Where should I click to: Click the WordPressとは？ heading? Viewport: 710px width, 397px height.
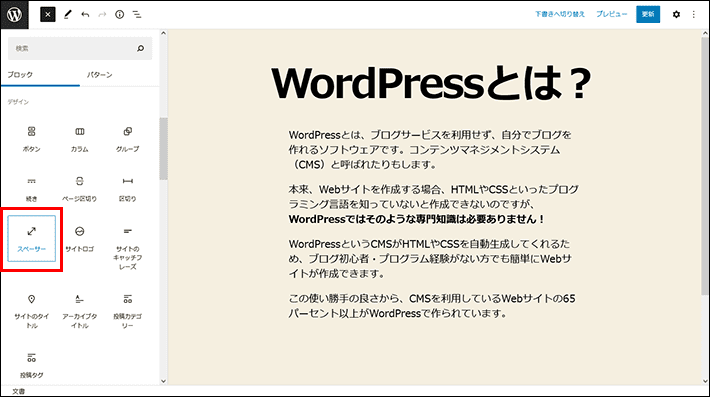click(x=432, y=83)
